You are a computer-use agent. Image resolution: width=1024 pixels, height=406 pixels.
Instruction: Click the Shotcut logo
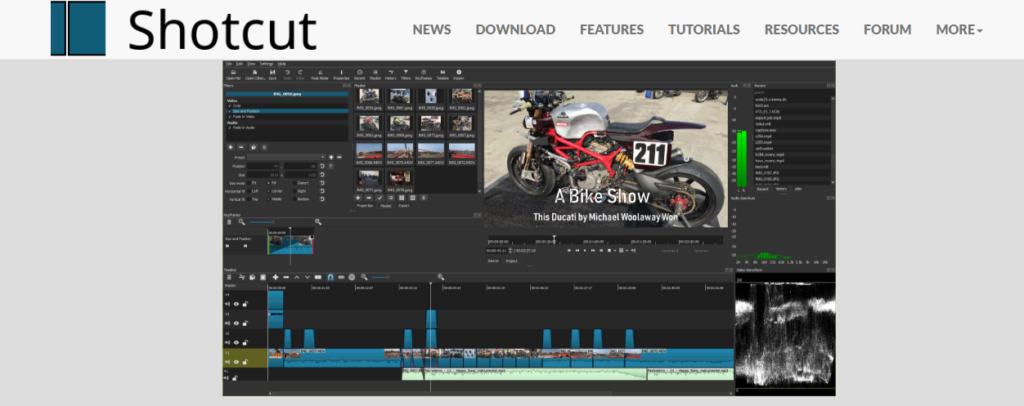click(x=184, y=29)
